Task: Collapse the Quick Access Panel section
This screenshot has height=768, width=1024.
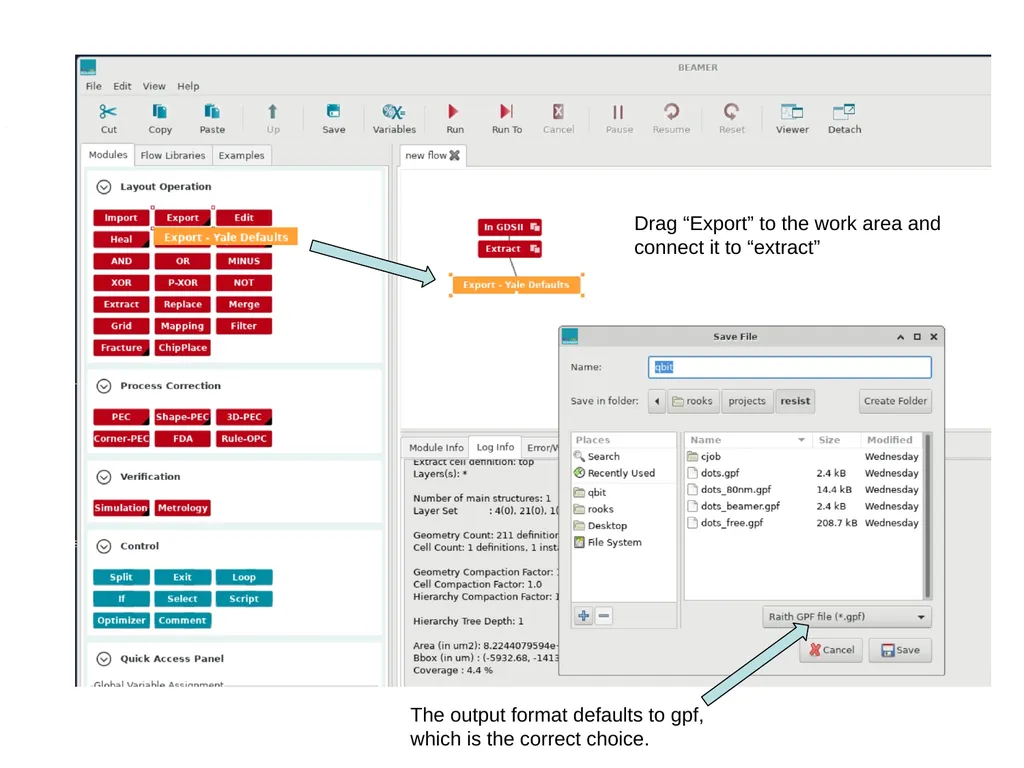Action: tap(104, 659)
